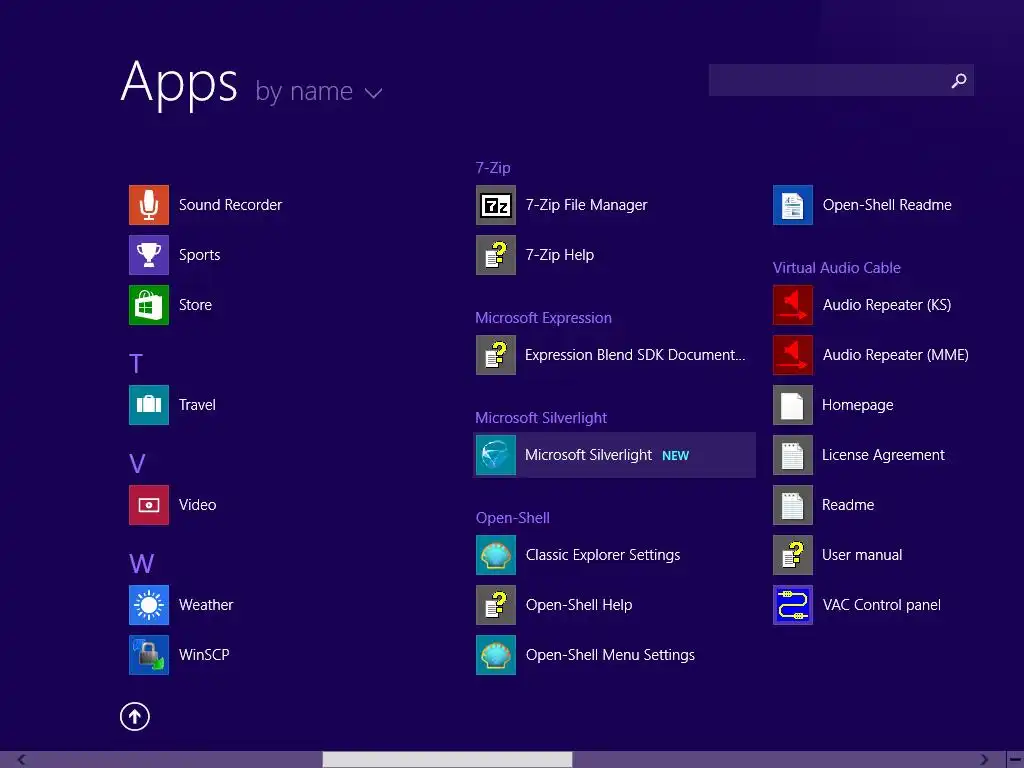Open the Sound Recorder microphone icon

point(149,205)
